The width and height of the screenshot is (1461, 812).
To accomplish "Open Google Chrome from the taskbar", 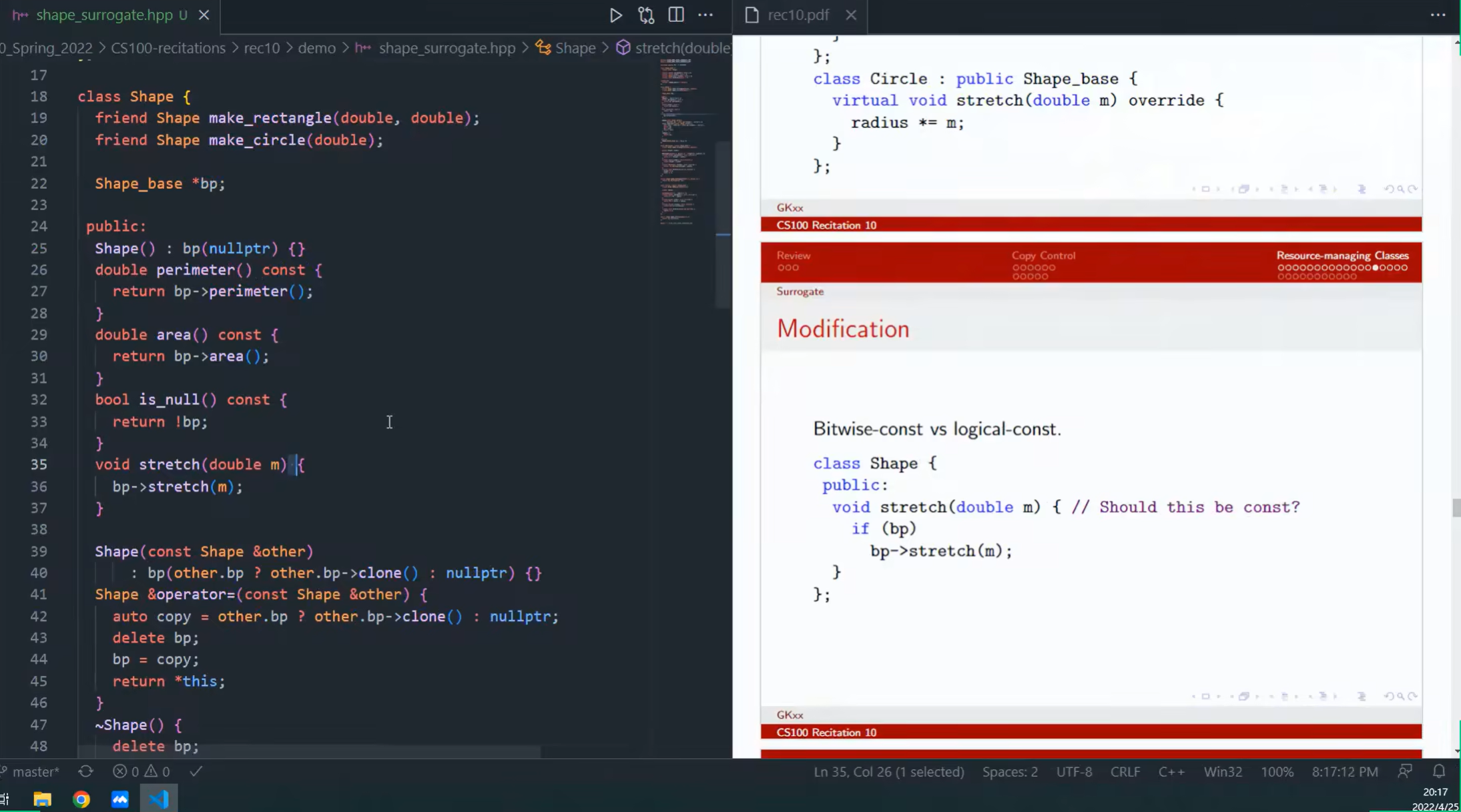I will pos(81,799).
